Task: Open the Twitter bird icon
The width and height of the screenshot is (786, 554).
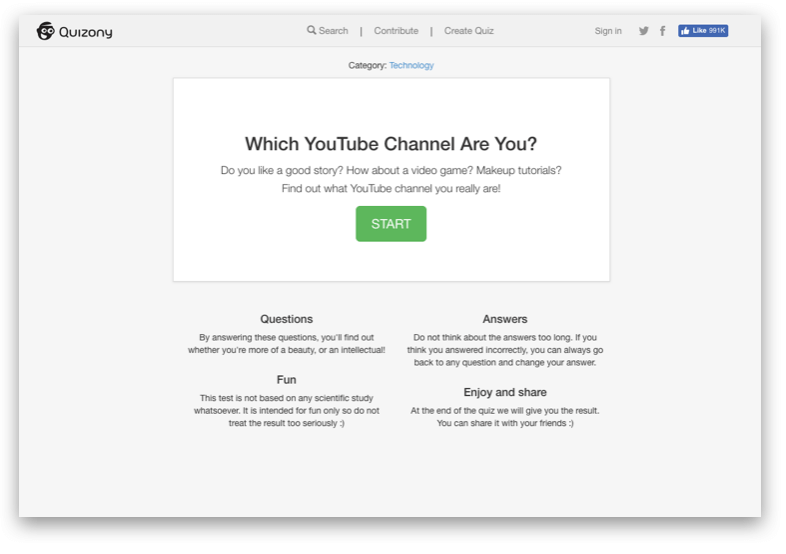Action: coord(644,31)
